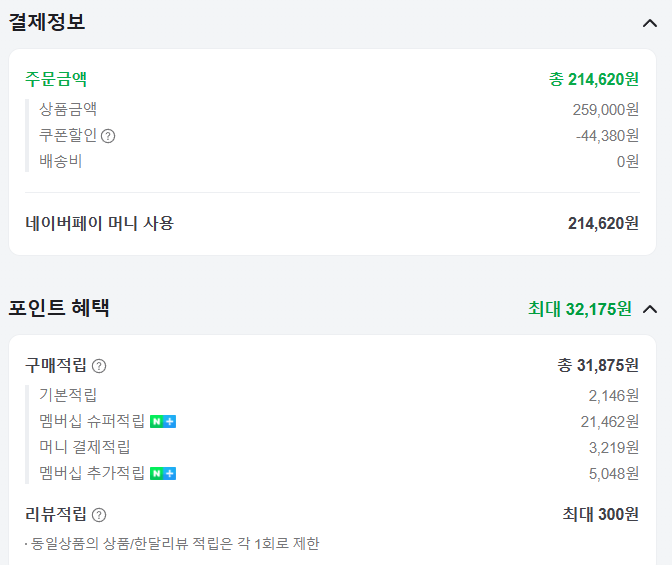Click the N+ badge beside 멤버십 추가적립

pyautogui.click(x=163, y=473)
